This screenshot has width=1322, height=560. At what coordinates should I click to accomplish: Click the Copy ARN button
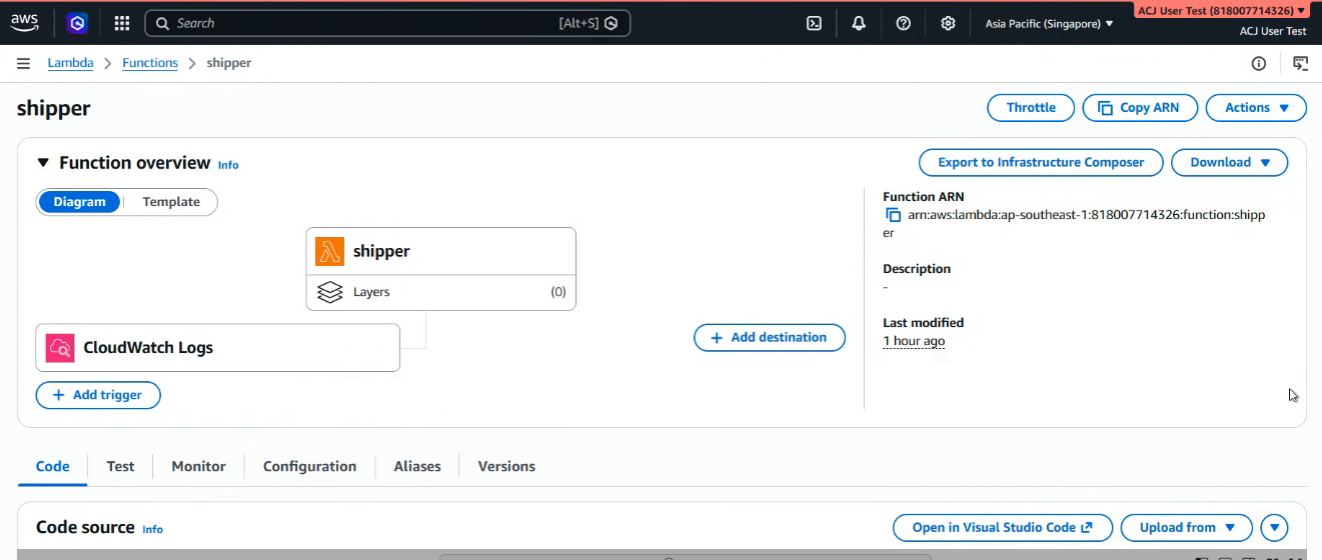coord(1140,108)
